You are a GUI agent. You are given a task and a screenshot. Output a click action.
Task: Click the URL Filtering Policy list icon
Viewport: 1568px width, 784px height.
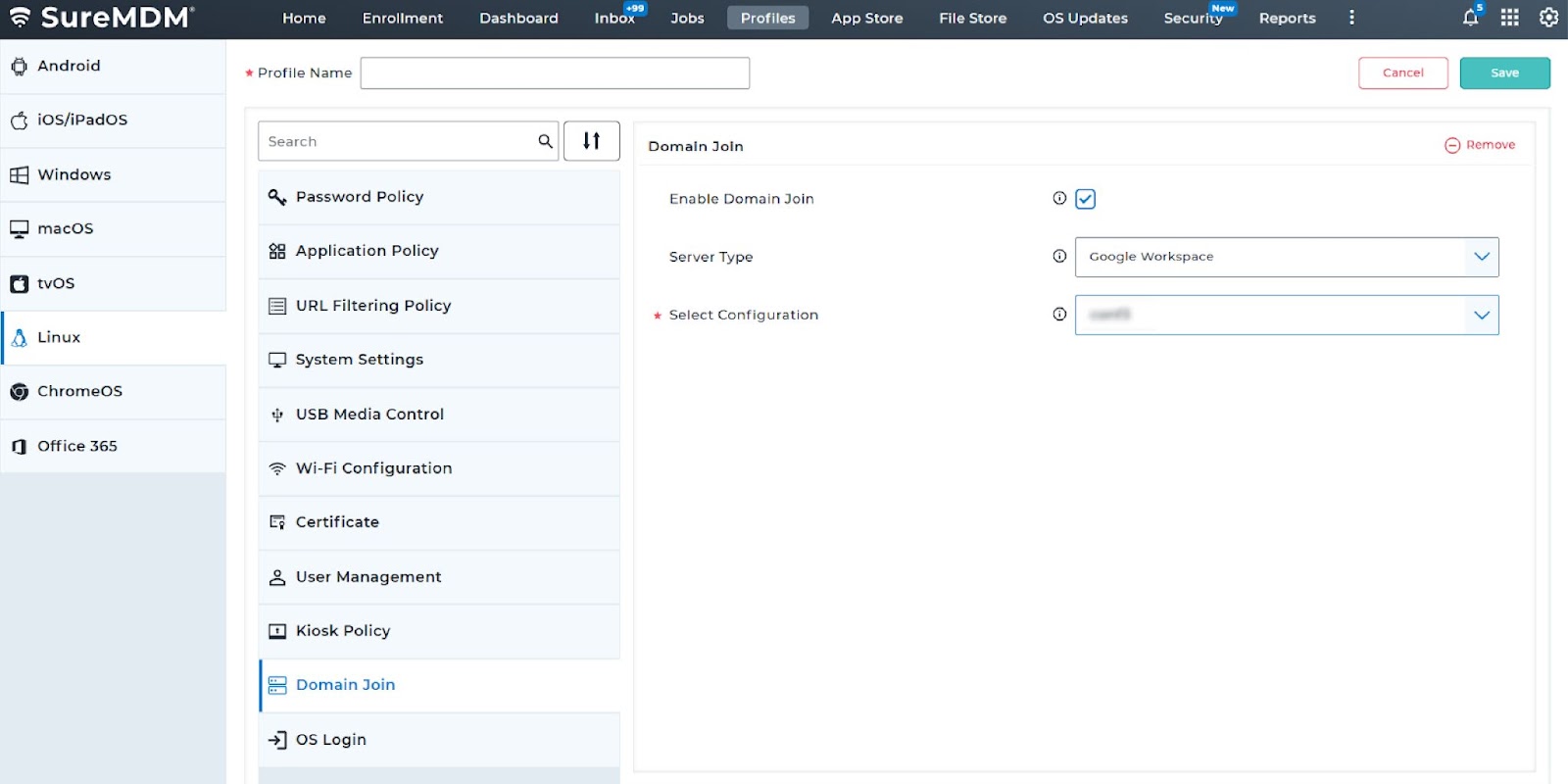(x=277, y=306)
